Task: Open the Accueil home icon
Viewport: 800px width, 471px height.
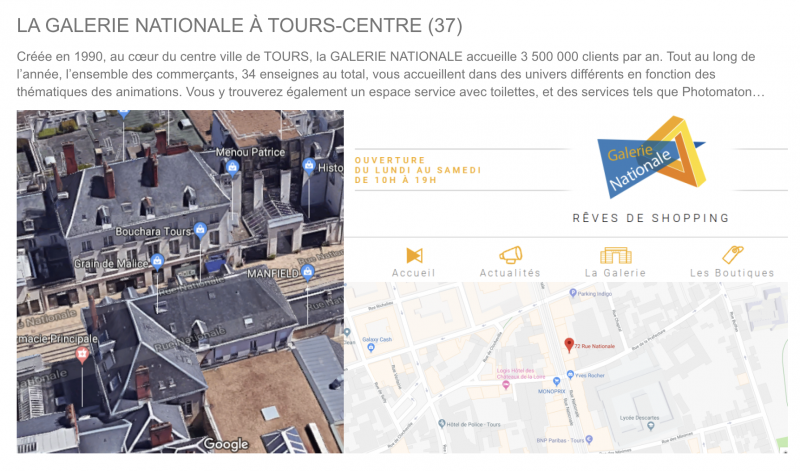Action: click(x=414, y=255)
